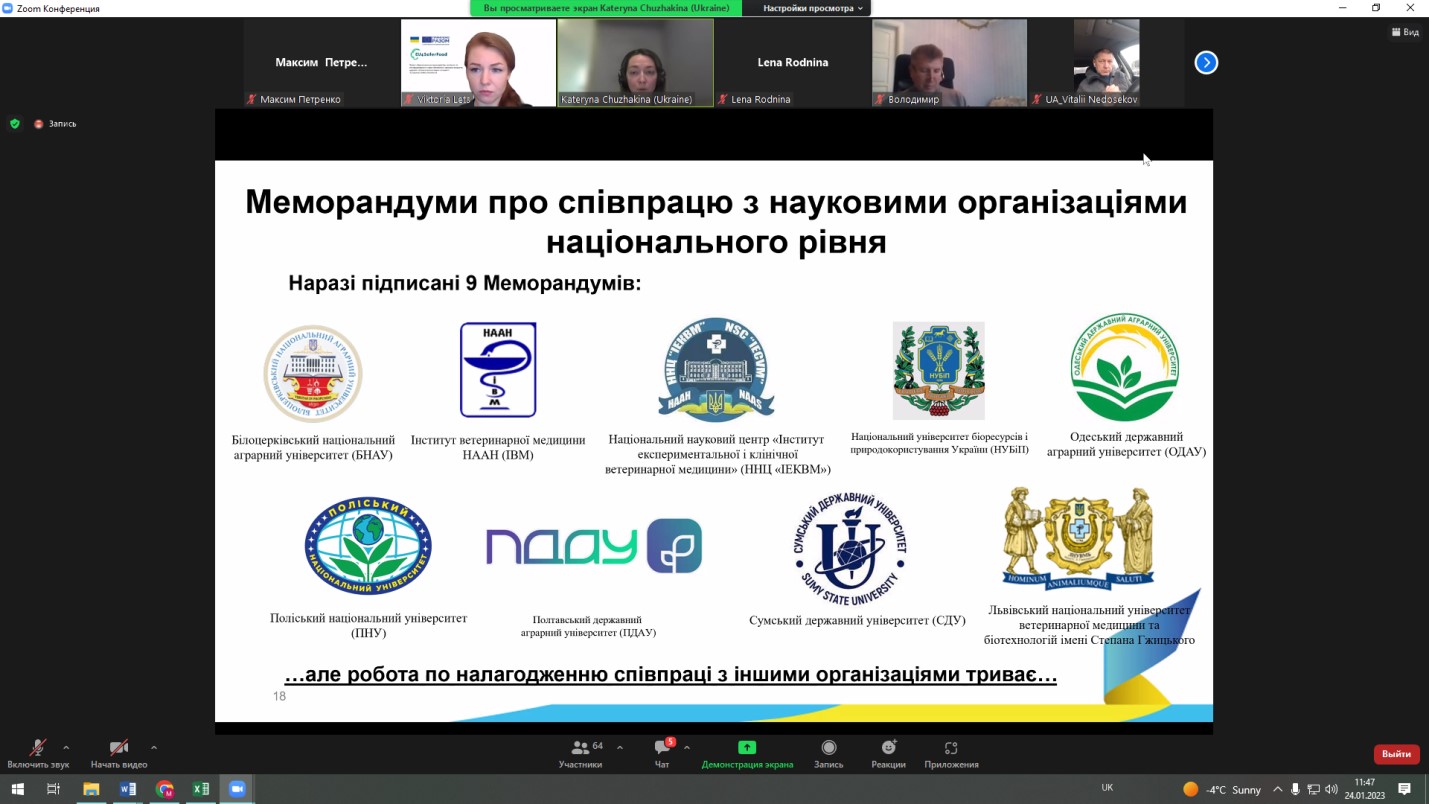Image resolution: width=1429 pixels, height=804 pixels.
Task: Click the green screen-viewing notification banner
Action: click(x=608, y=8)
